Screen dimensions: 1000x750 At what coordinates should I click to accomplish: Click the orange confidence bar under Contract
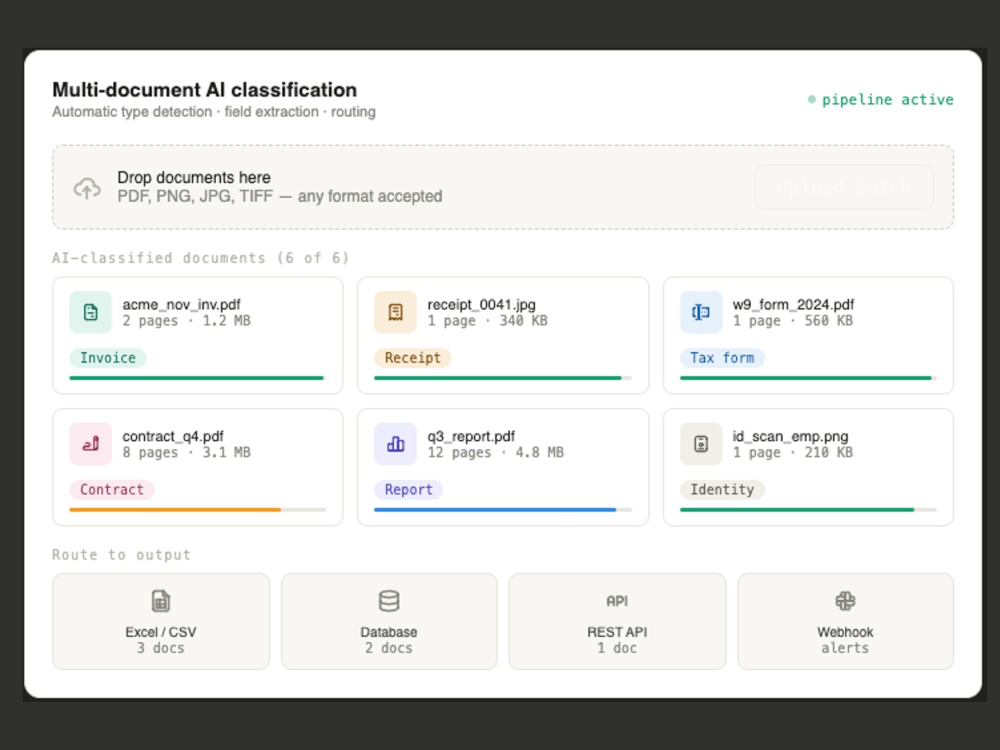(175, 510)
